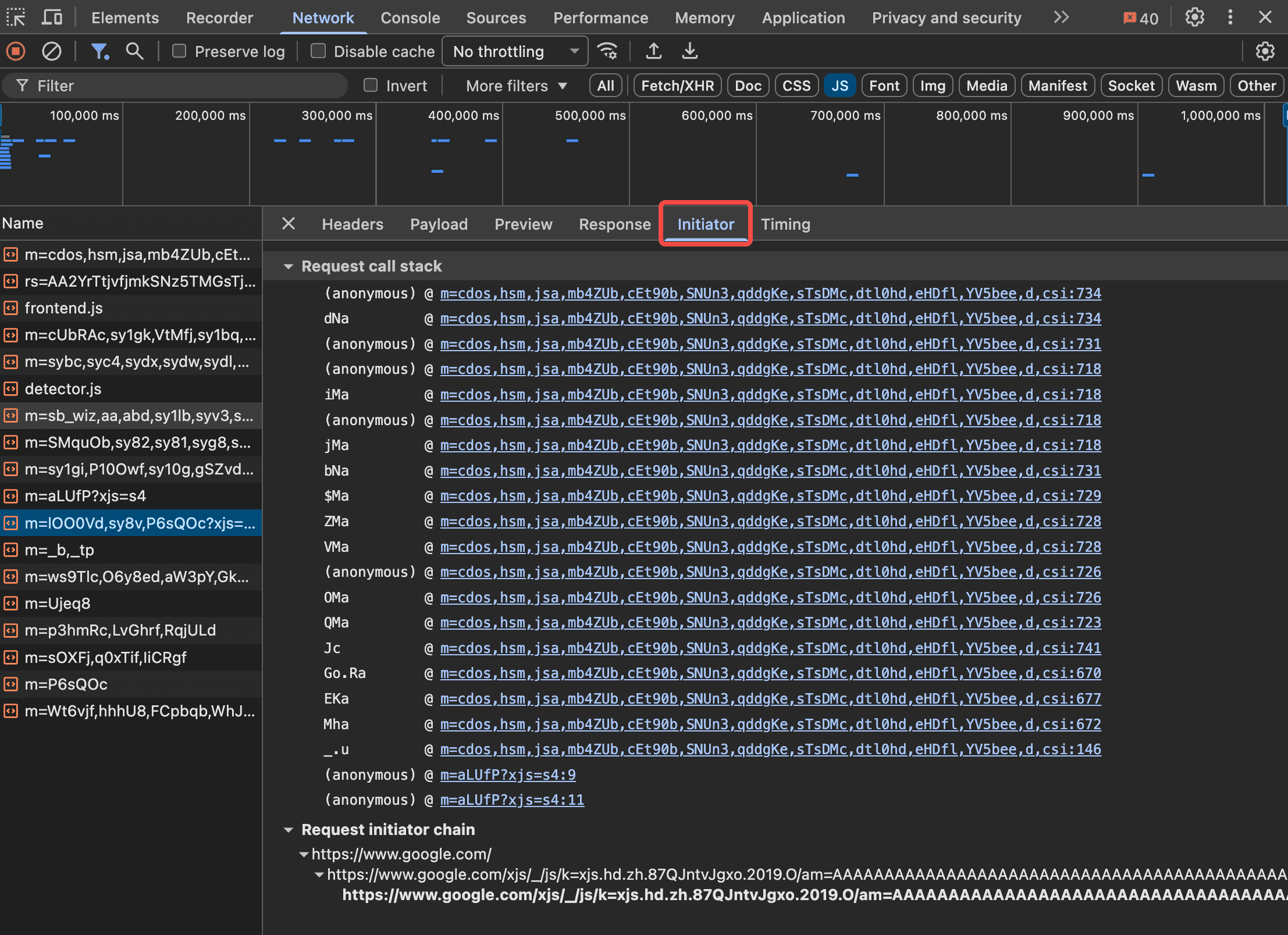Switch to the Timing tab
Screen dimensions: 1288x935
tap(785, 224)
